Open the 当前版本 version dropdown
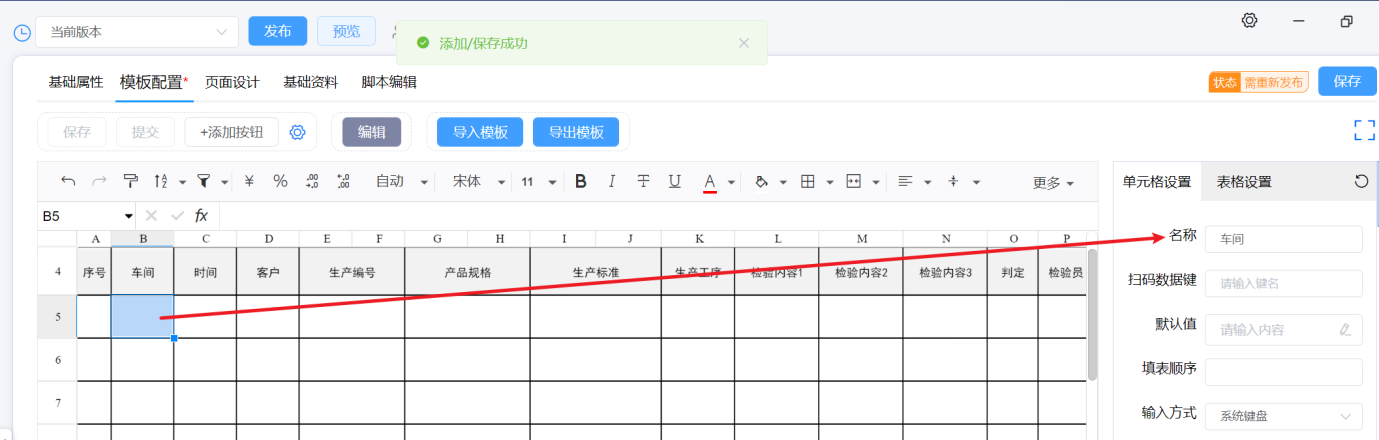The height and width of the screenshot is (440, 1379). tap(137, 32)
